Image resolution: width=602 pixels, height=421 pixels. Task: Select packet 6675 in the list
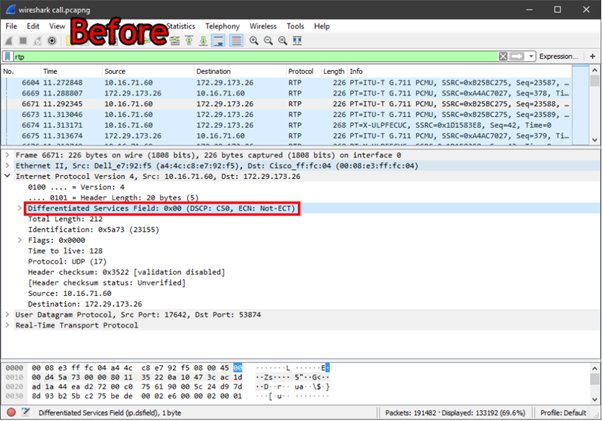click(287, 136)
